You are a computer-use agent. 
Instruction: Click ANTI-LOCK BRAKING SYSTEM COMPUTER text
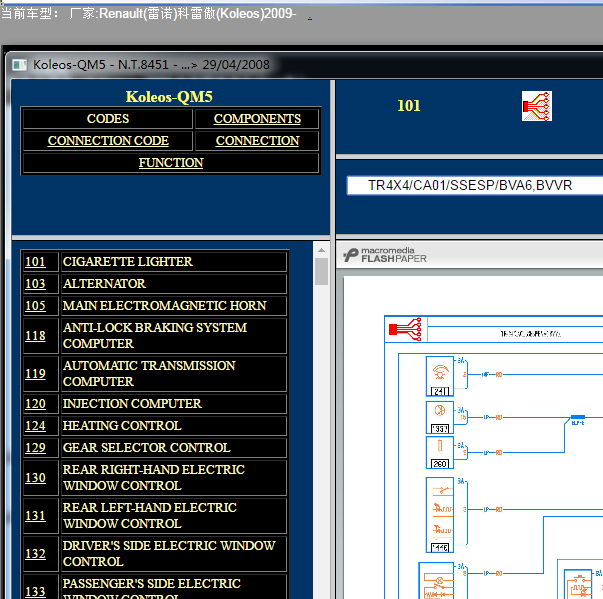coord(155,336)
